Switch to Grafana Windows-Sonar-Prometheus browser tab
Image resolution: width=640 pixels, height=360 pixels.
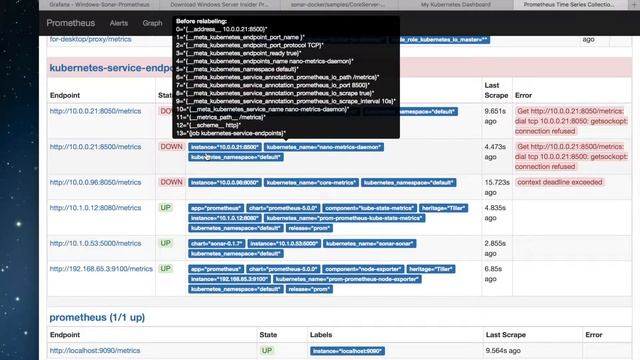tap(99, 4)
